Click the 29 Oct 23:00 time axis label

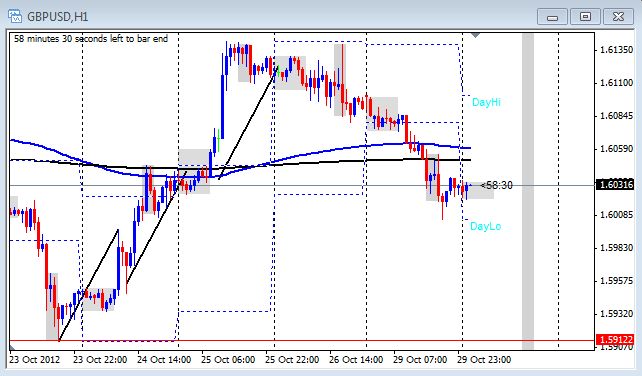click(x=484, y=360)
